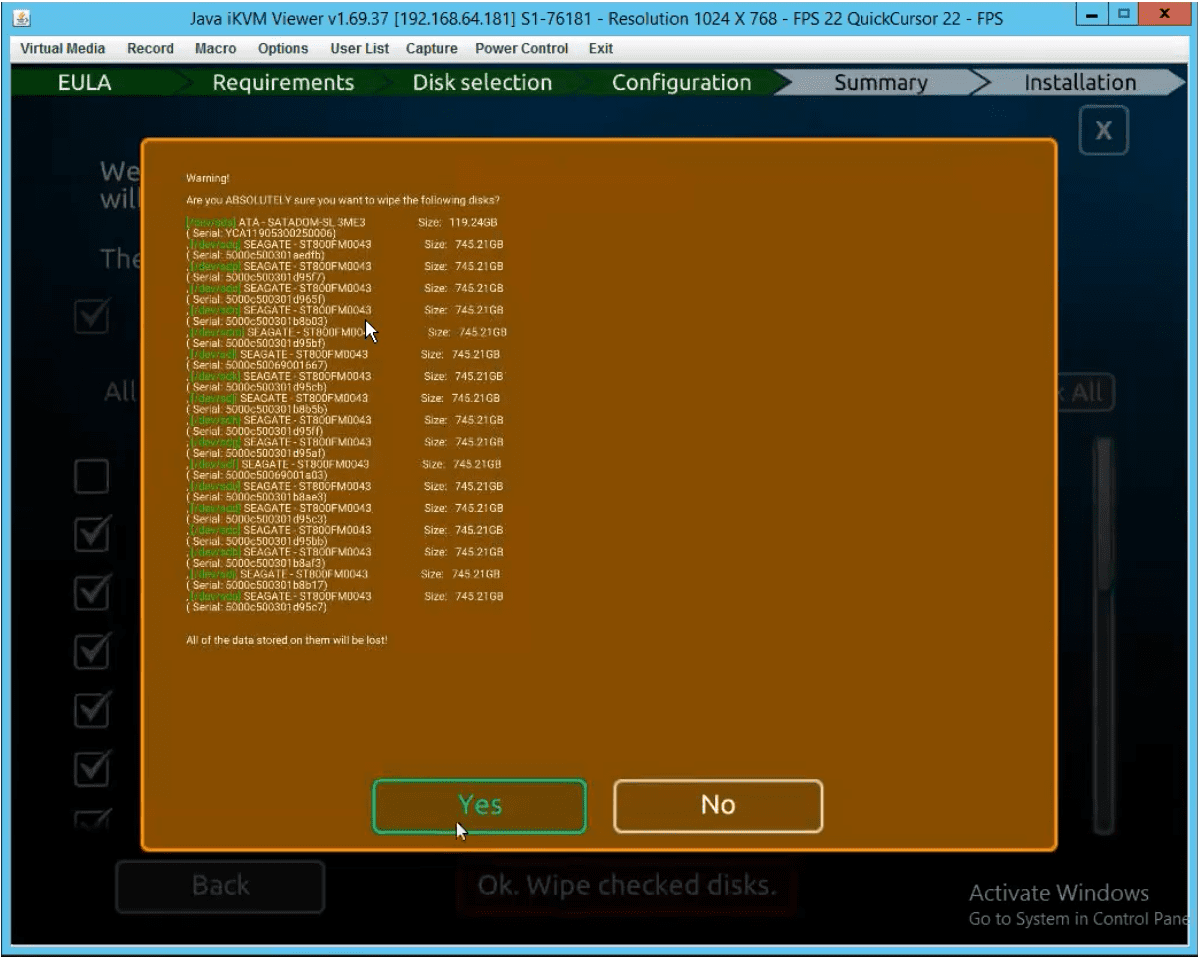This screenshot has width=1199, height=959.
Task: Select the Disk selection wizard step
Action: click(x=482, y=83)
